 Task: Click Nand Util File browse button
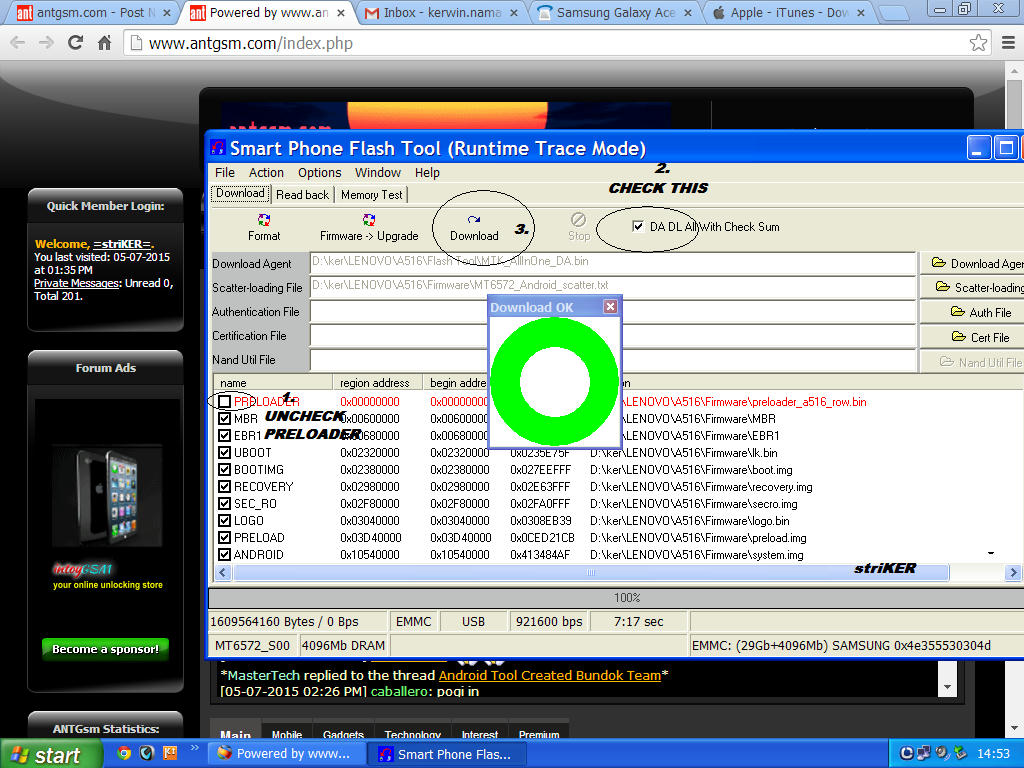pyautogui.click(x=972, y=362)
